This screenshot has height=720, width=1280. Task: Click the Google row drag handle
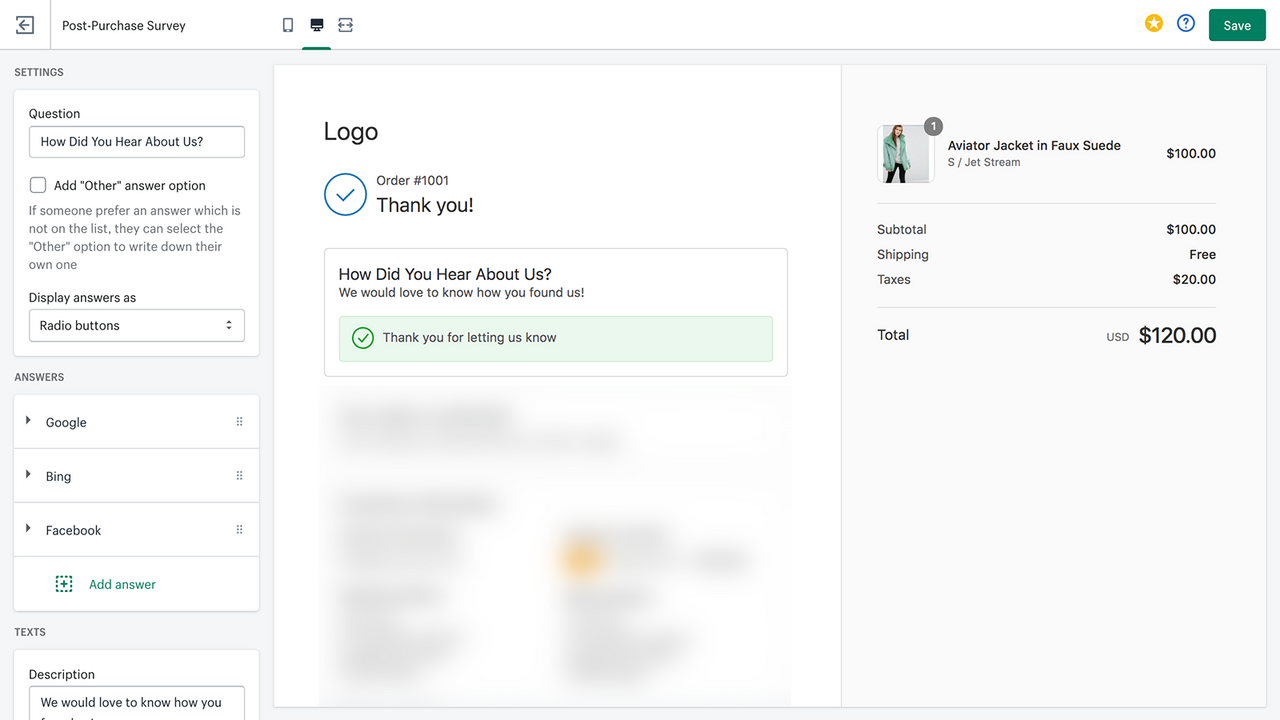[239, 422]
